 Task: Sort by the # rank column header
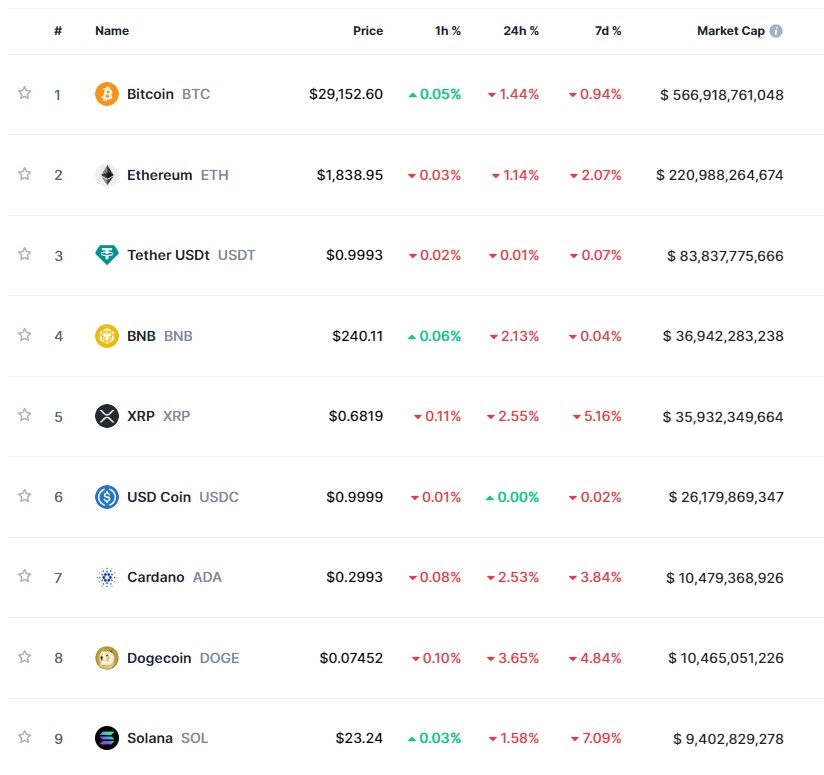[x=58, y=31]
